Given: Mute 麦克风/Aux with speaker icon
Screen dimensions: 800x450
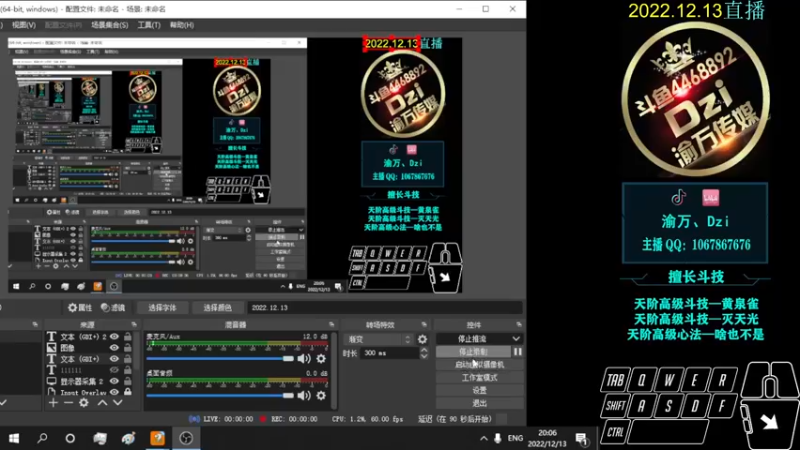Looking at the screenshot, I should click(x=304, y=359).
